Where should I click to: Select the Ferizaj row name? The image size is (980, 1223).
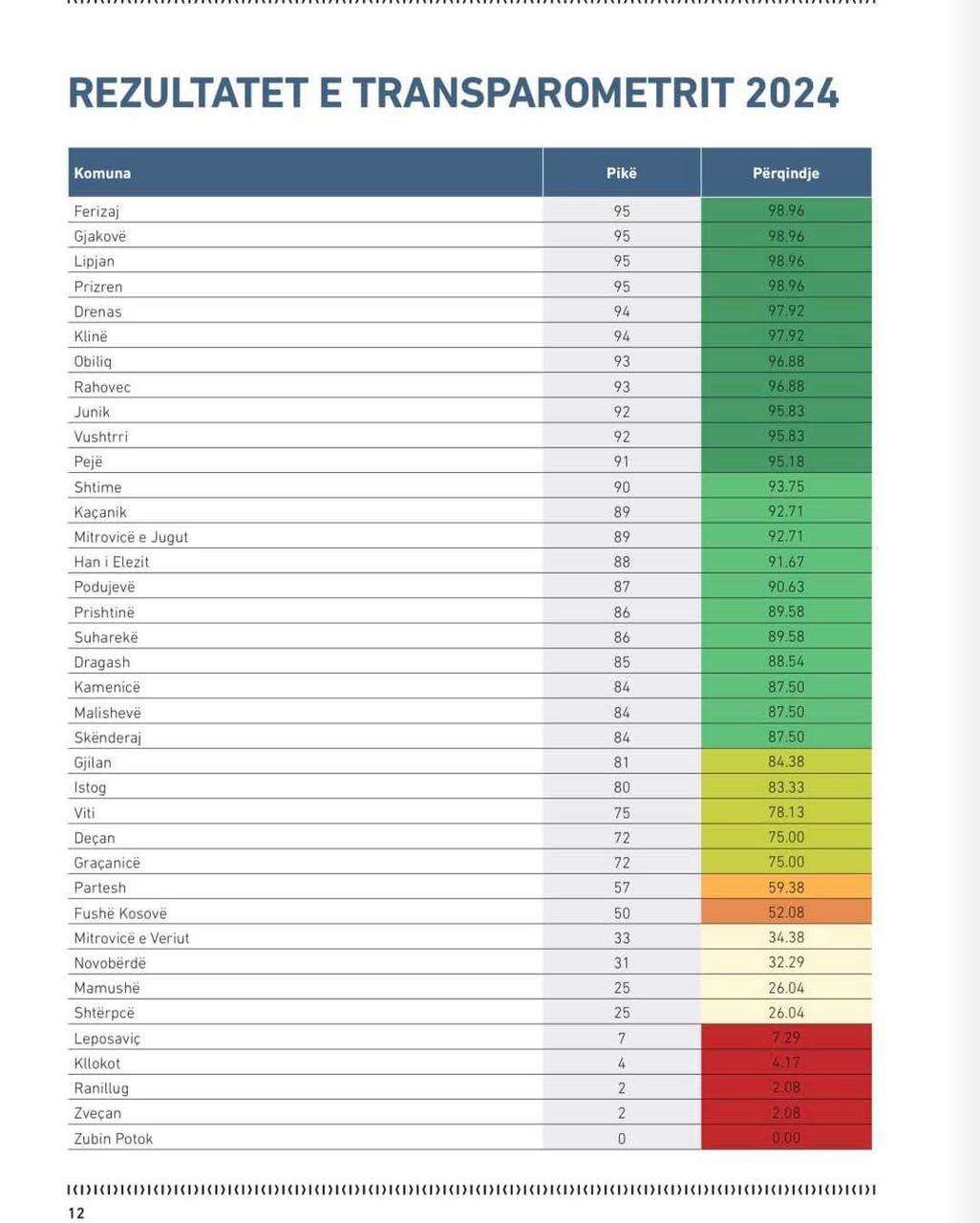96,211
